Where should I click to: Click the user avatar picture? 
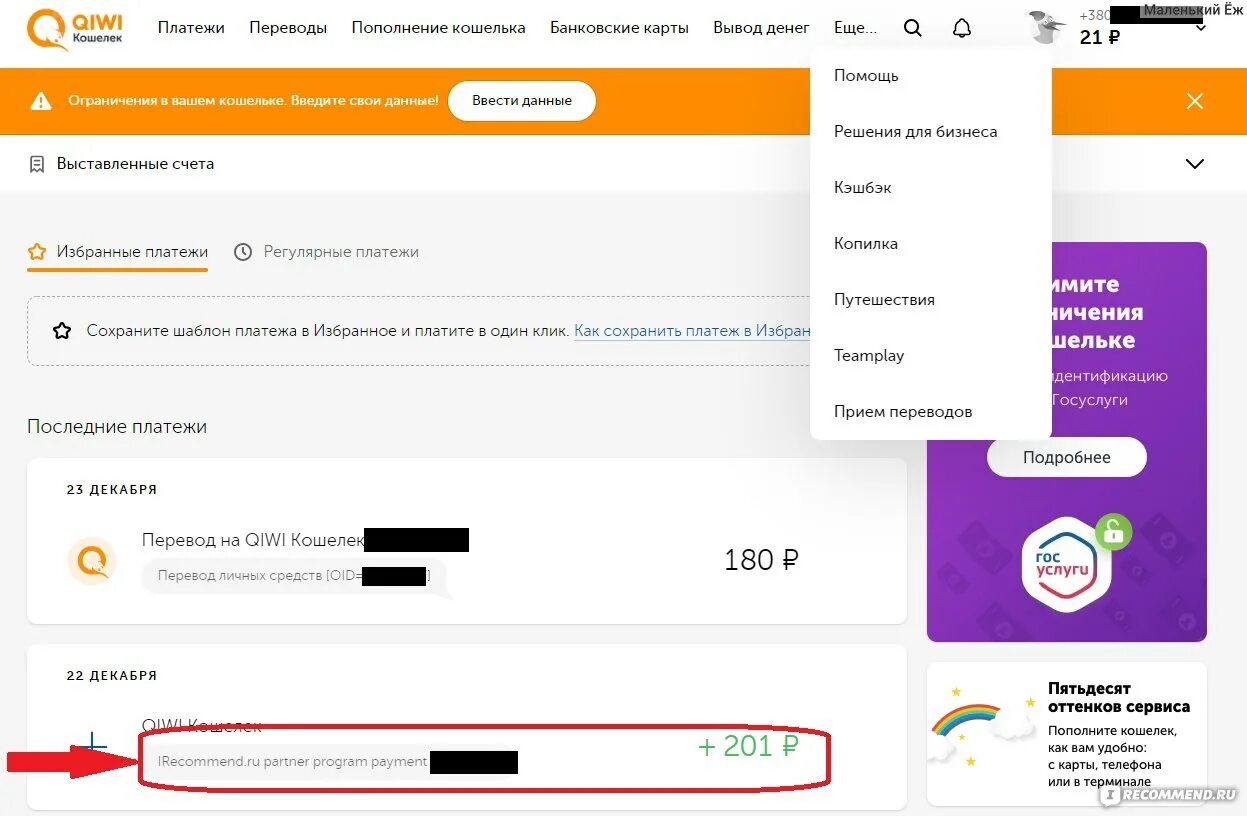(x=1046, y=27)
